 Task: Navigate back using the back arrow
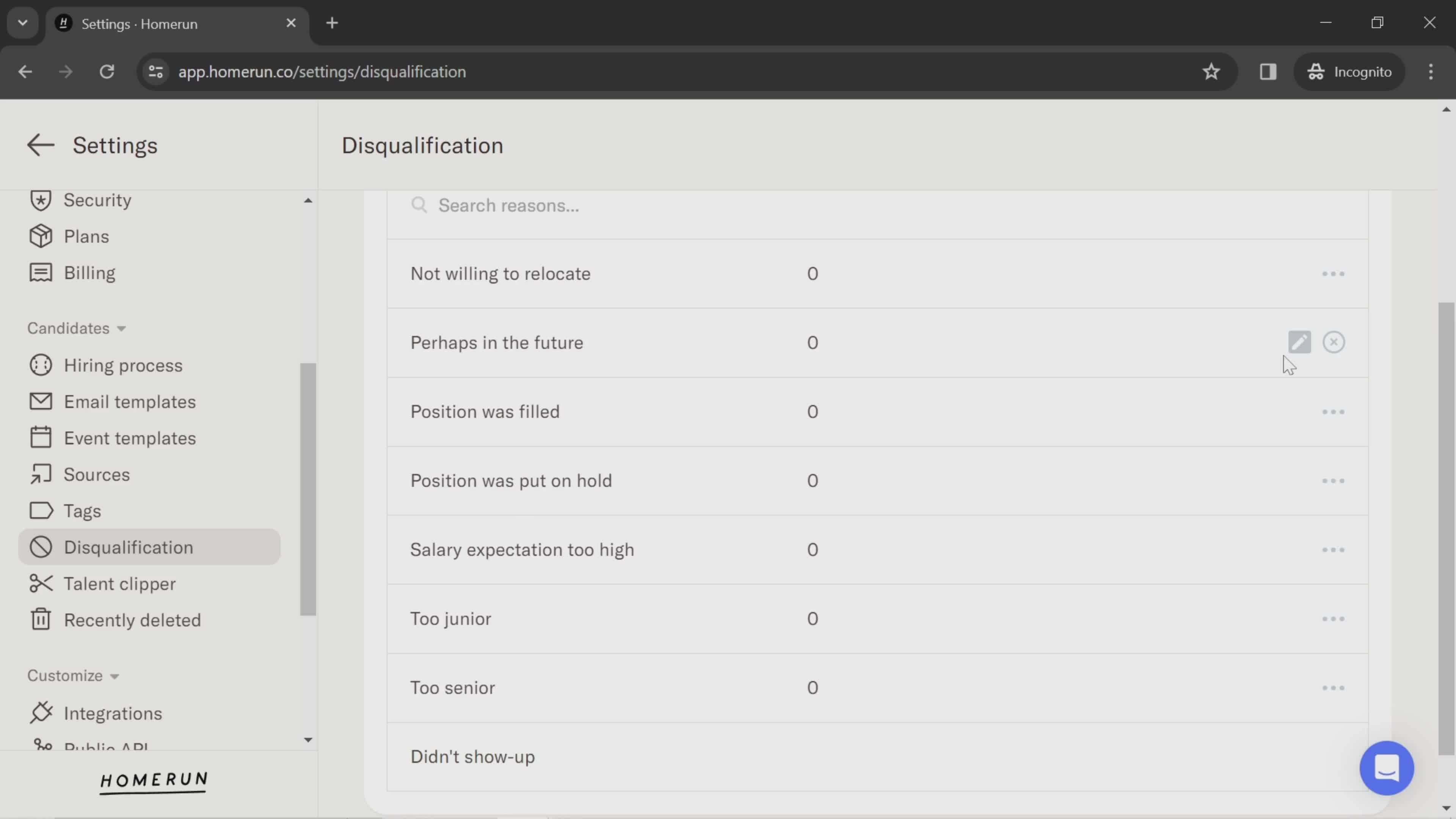point(40,145)
